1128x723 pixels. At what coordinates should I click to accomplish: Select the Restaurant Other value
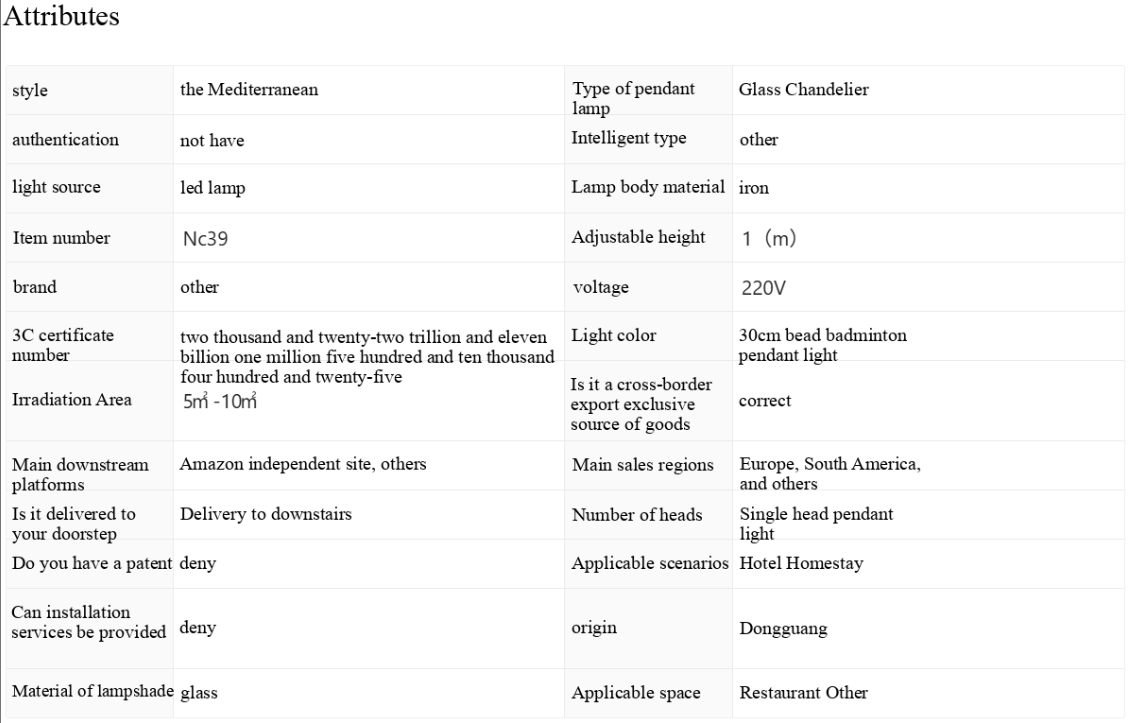click(x=804, y=692)
